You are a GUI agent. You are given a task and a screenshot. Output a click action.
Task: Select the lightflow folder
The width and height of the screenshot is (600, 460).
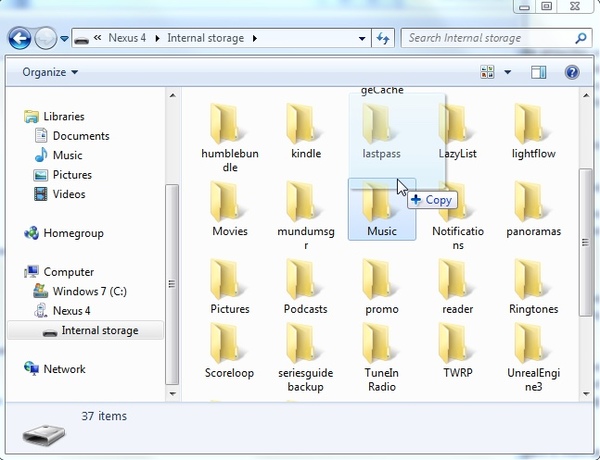pyautogui.click(x=533, y=132)
